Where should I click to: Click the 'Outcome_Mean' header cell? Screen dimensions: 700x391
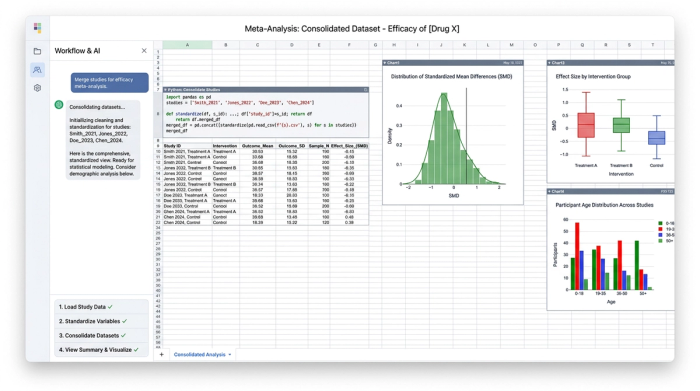click(258, 146)
